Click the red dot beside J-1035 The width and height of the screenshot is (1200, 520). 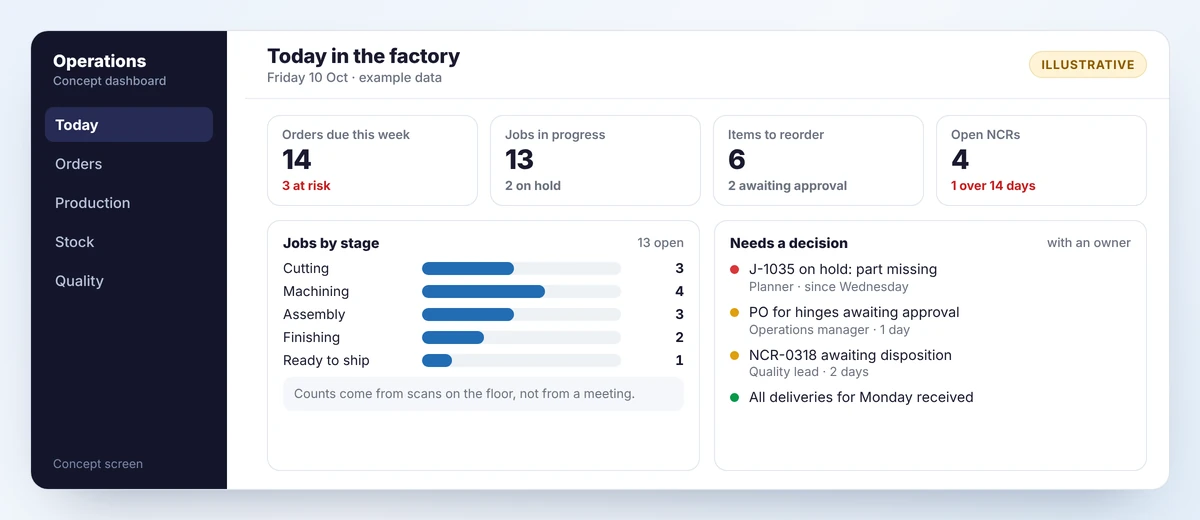735,269
